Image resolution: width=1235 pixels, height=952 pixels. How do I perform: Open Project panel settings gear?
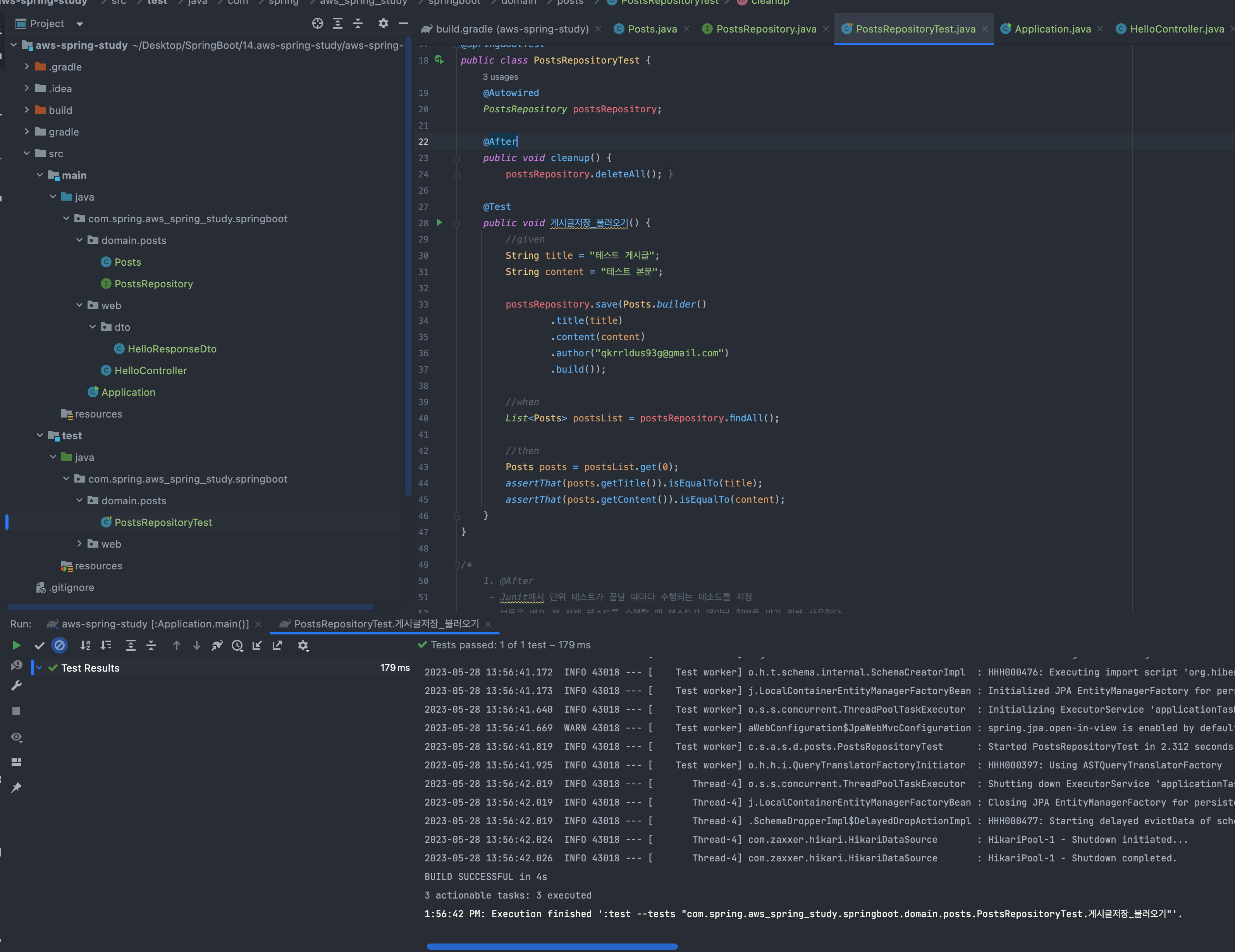point(384,23)
